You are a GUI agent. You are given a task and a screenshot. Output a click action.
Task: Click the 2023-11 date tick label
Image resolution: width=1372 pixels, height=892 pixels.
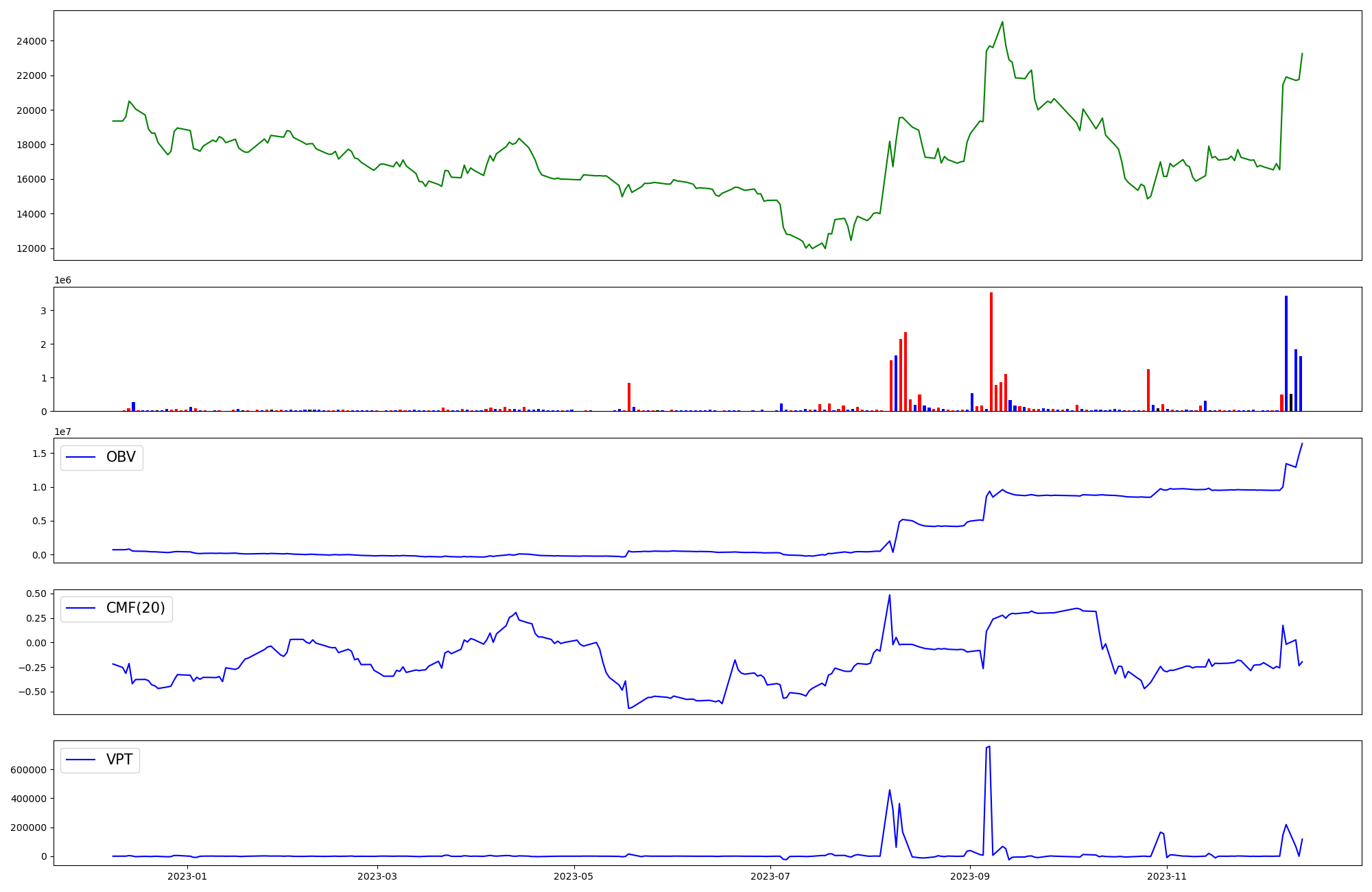point(1167,876)
